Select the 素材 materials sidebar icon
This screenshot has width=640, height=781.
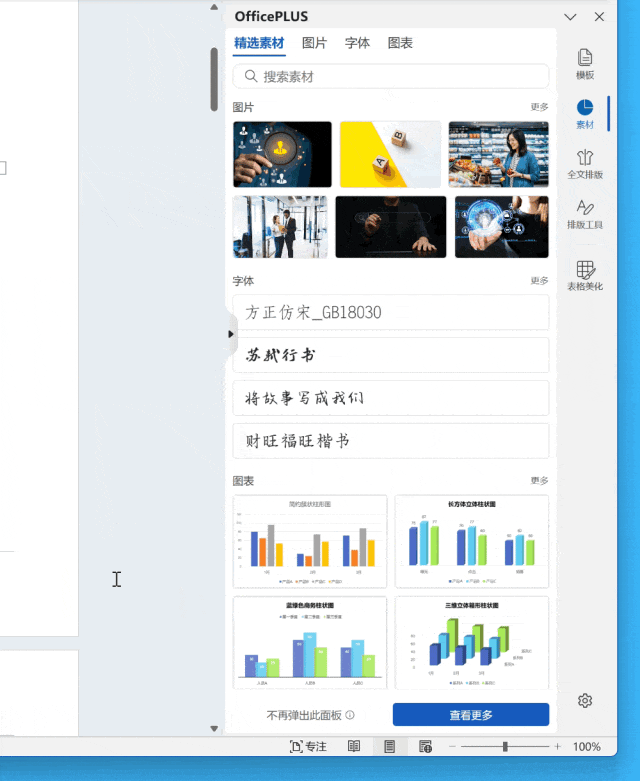point(585,114)
